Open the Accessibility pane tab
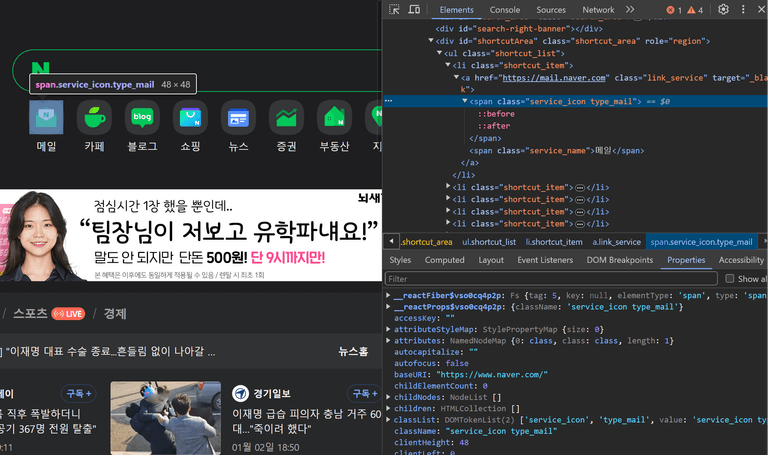The height and width of the screenshot is (455, 768). point(741,260)
